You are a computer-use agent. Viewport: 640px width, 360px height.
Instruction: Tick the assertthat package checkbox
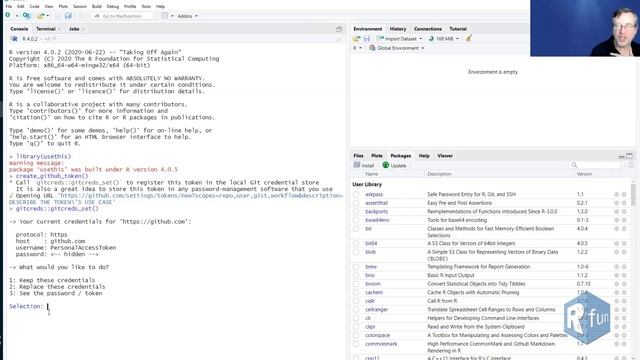tap(356, 203)
